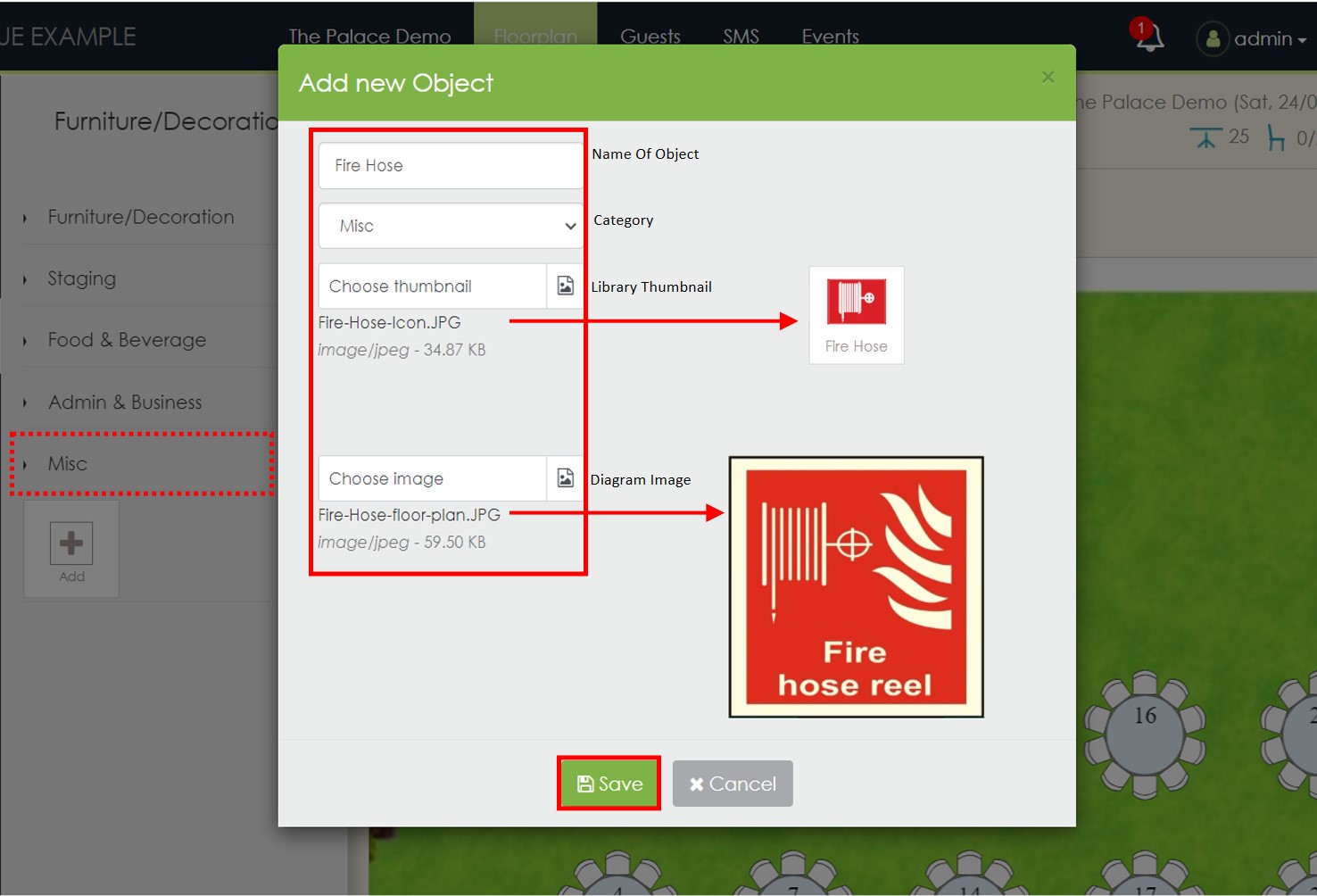Click the Furniture/Decoration panel heading

click(167, 120)
